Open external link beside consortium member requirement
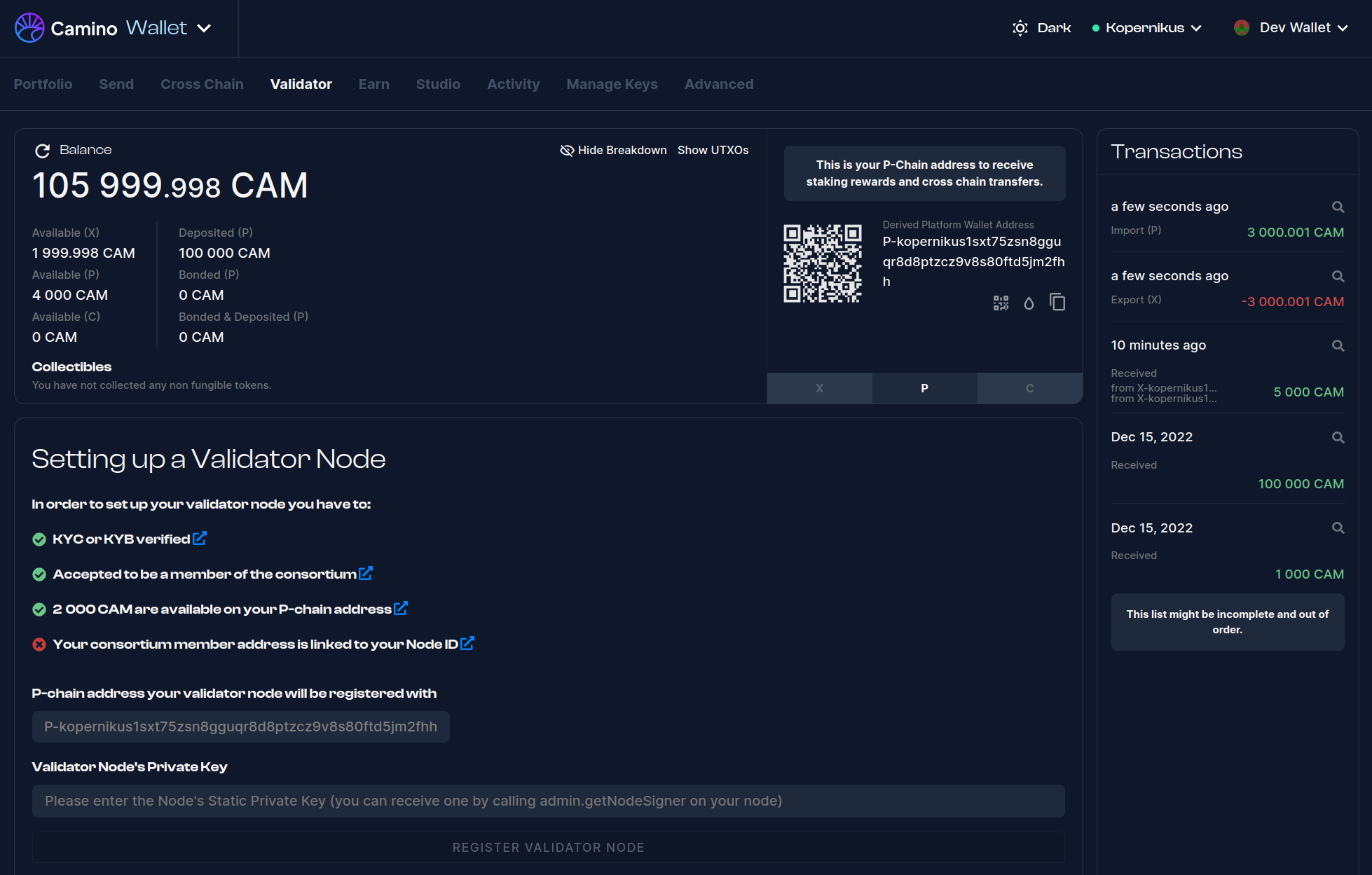This screenshot has width=1372, height=875. pyautogui.click(x=366, y=574)
